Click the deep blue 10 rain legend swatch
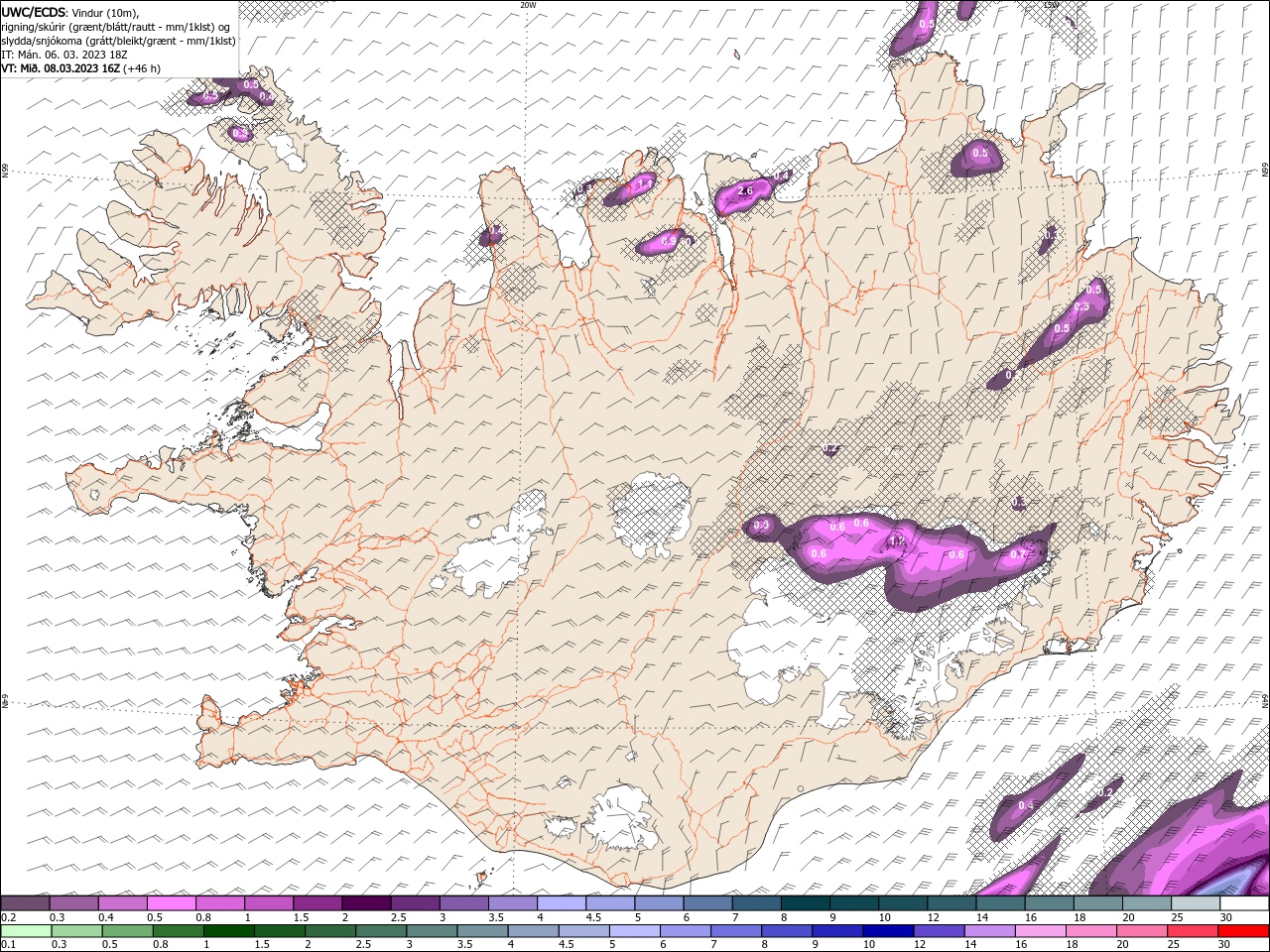Image resolution: width=1270 pixels, height=952 pixels. [x=889, y=931]
